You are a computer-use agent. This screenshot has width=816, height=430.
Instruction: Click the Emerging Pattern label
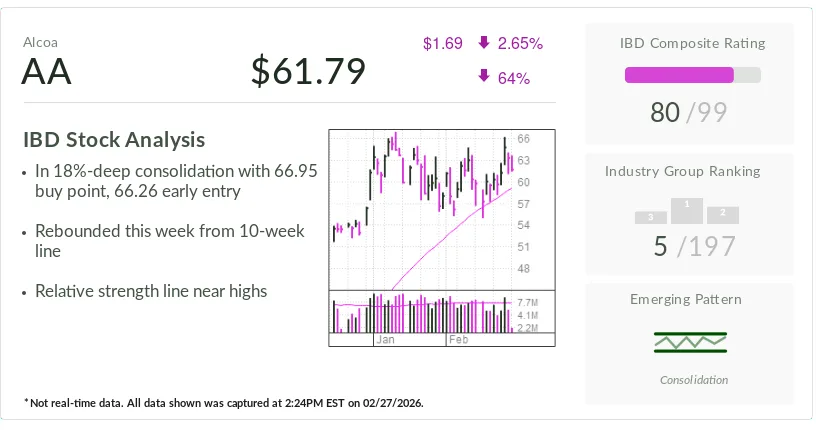click(x=686, y=299)
